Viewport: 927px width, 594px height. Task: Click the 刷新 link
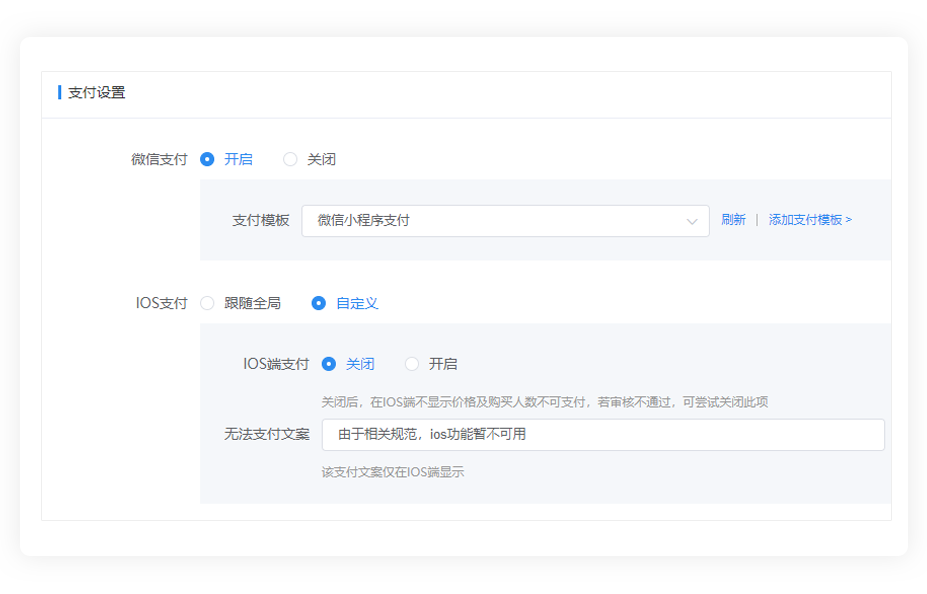[733, 220]
